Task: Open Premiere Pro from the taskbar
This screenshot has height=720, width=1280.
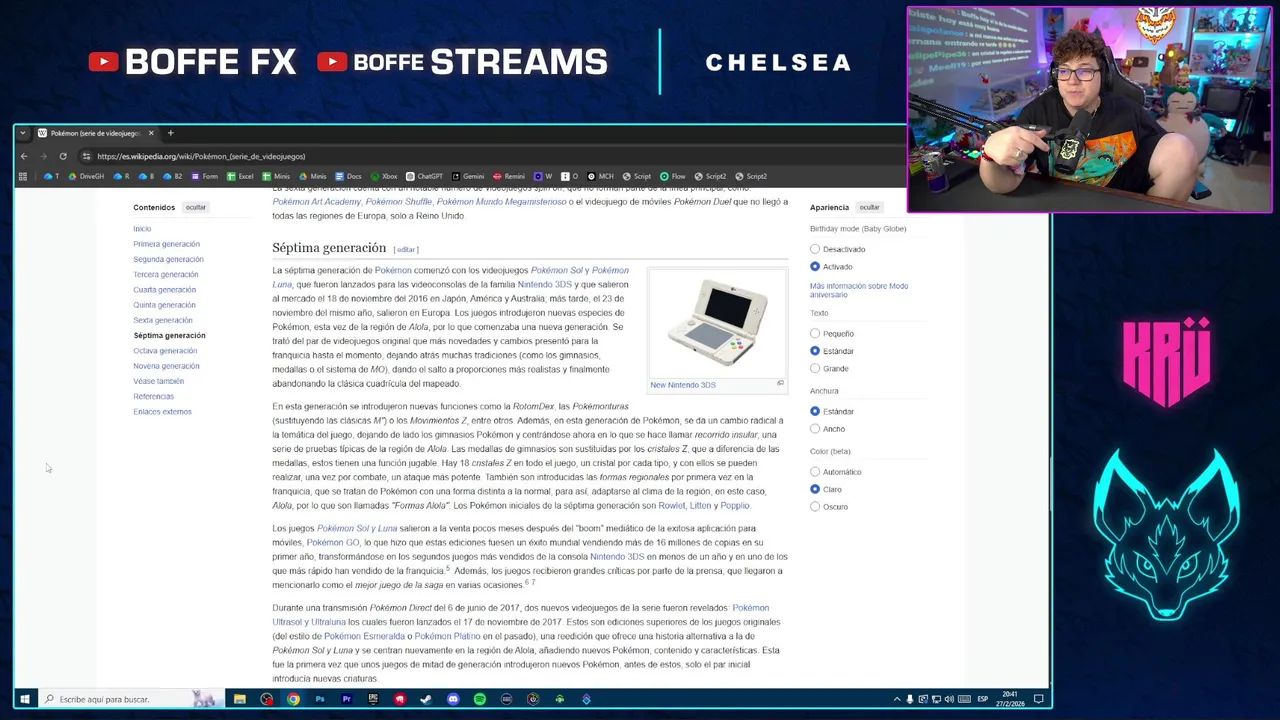Action: point(346,699)
